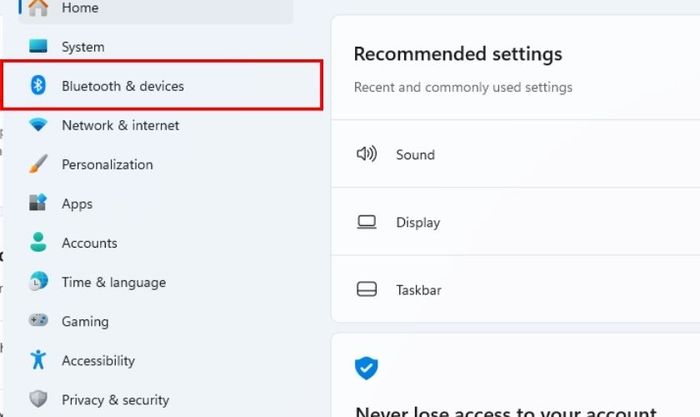Click the Personalization paintbrush icon

[38, 164]
